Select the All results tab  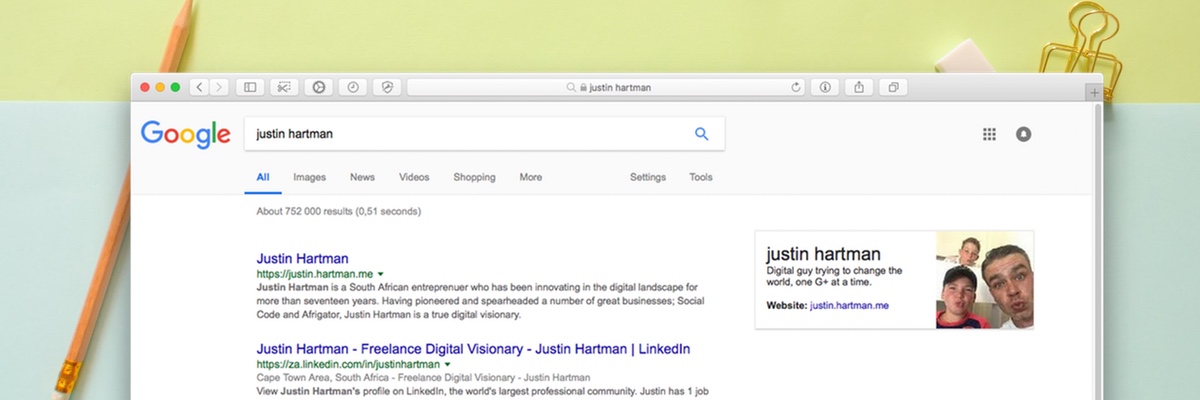[x=263, y=177]
